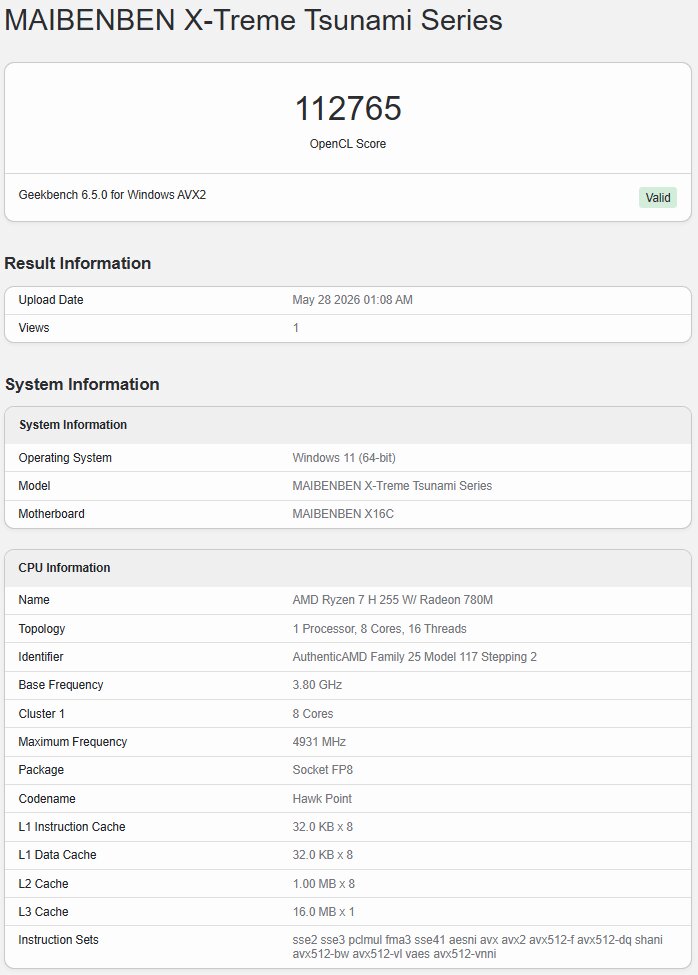698x975 pixels.
Task: Click the L2 Cache label
Action: pyautogui.click(x=44, y=884)
